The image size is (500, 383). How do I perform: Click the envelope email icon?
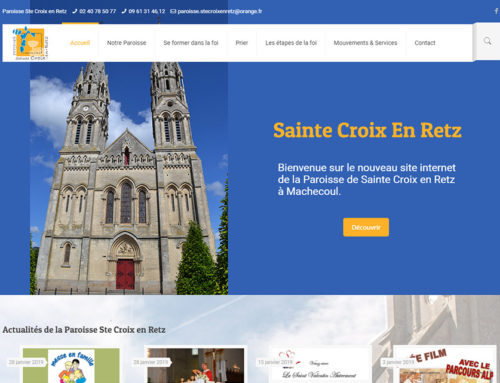tap(173, 11)
